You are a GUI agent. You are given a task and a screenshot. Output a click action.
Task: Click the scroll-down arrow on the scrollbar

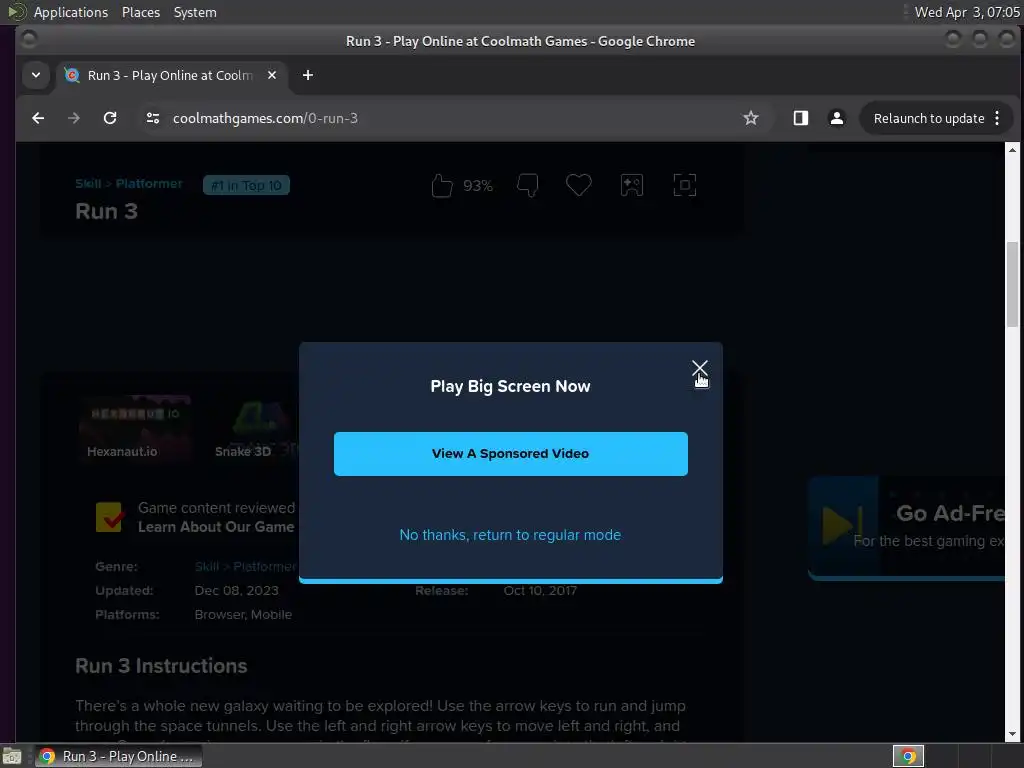pos(1012,734)
